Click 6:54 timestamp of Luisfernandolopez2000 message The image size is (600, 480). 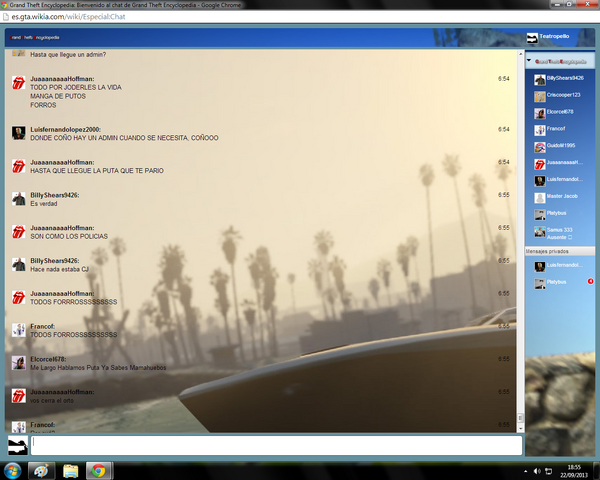click(x=504, y=129)
